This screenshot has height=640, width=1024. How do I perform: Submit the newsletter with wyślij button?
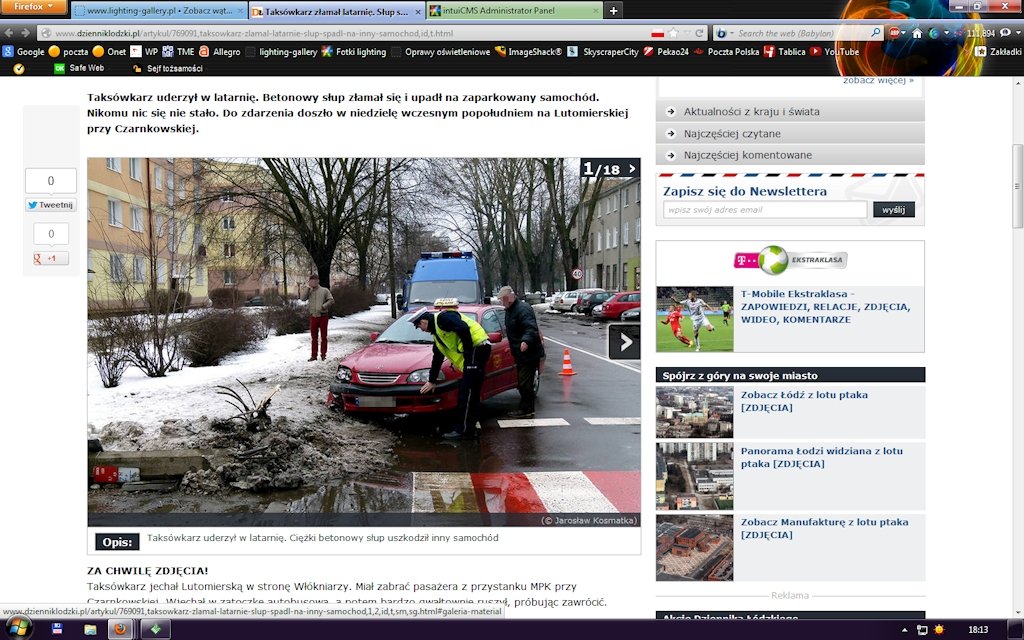(893, 210)
